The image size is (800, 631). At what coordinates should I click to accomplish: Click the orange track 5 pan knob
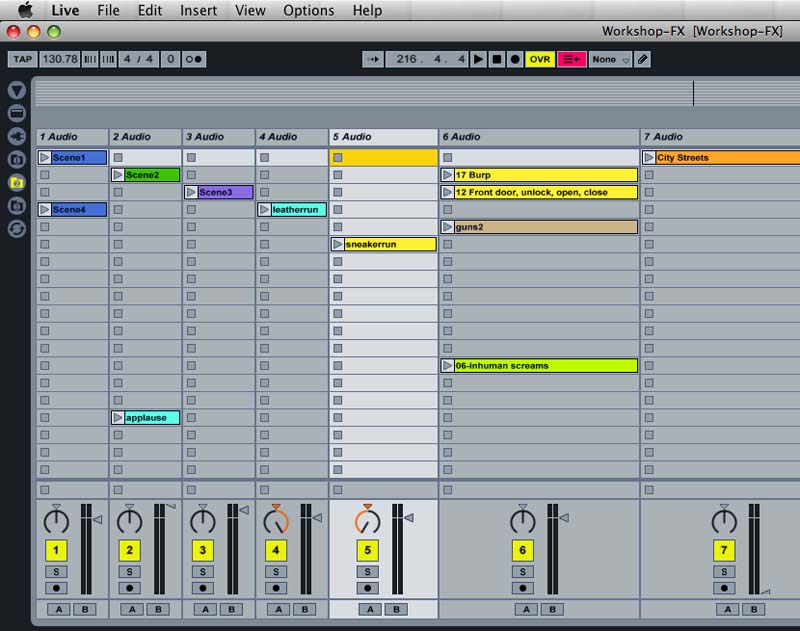(367, 521)
